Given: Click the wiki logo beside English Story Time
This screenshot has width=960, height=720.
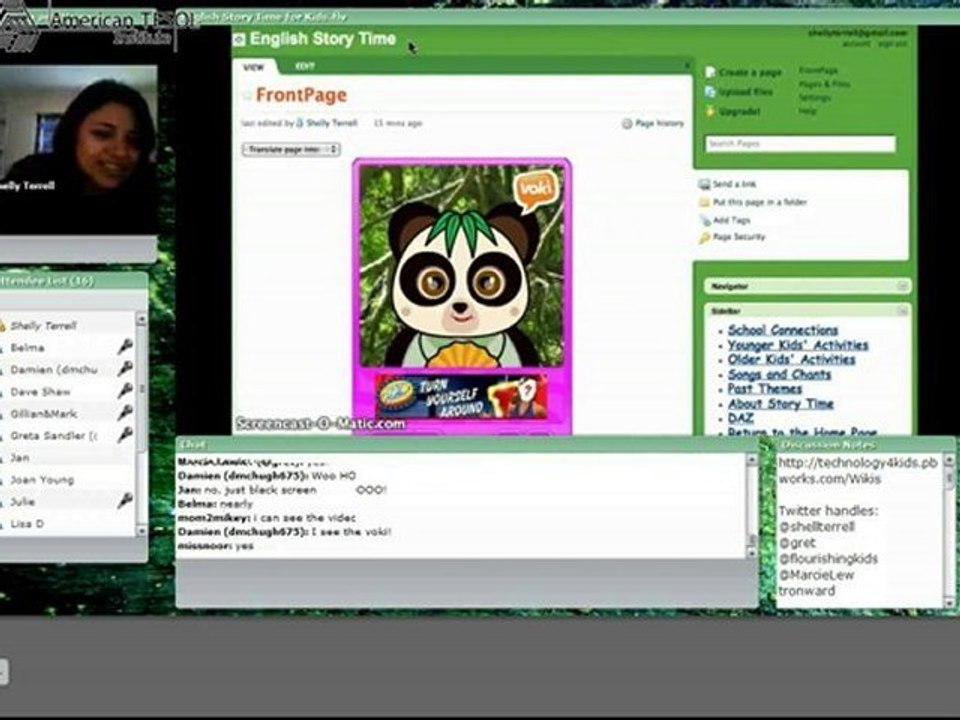Looking at the screenshot, I should 239,40.
